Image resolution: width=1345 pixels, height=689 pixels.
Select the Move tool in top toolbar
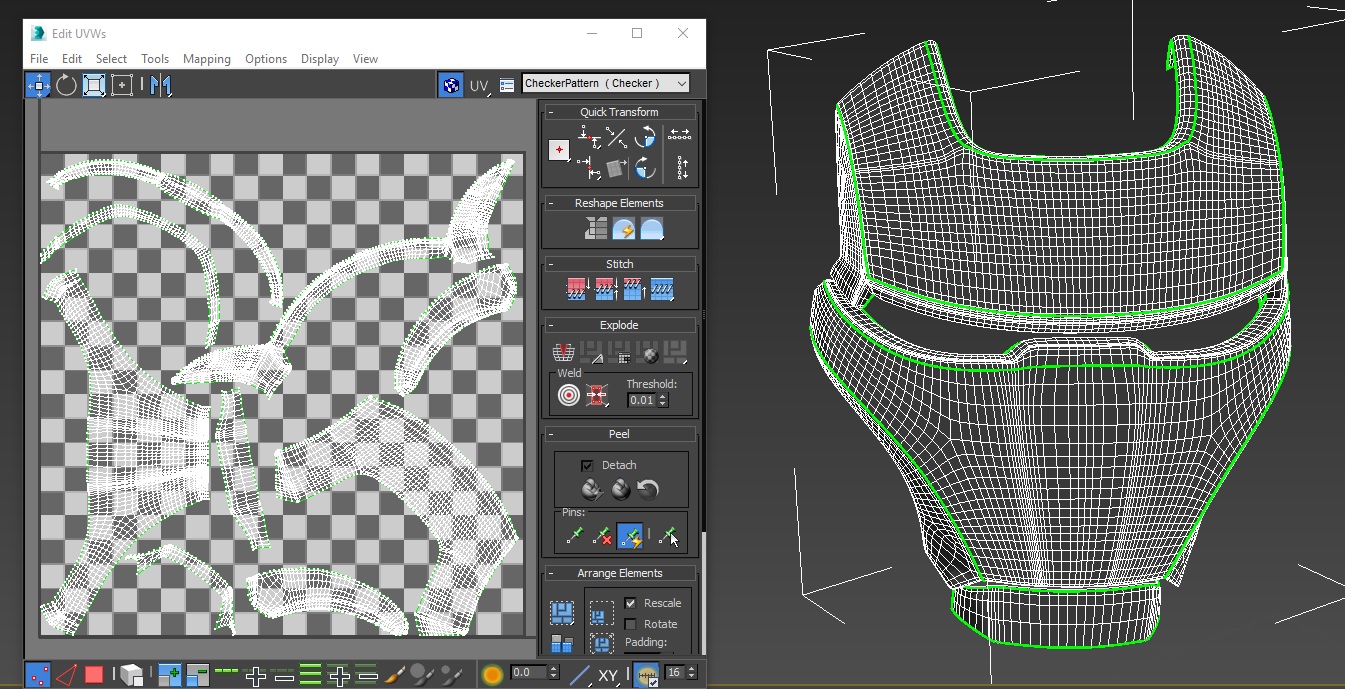pyautogui.click(x=39, y=85)
